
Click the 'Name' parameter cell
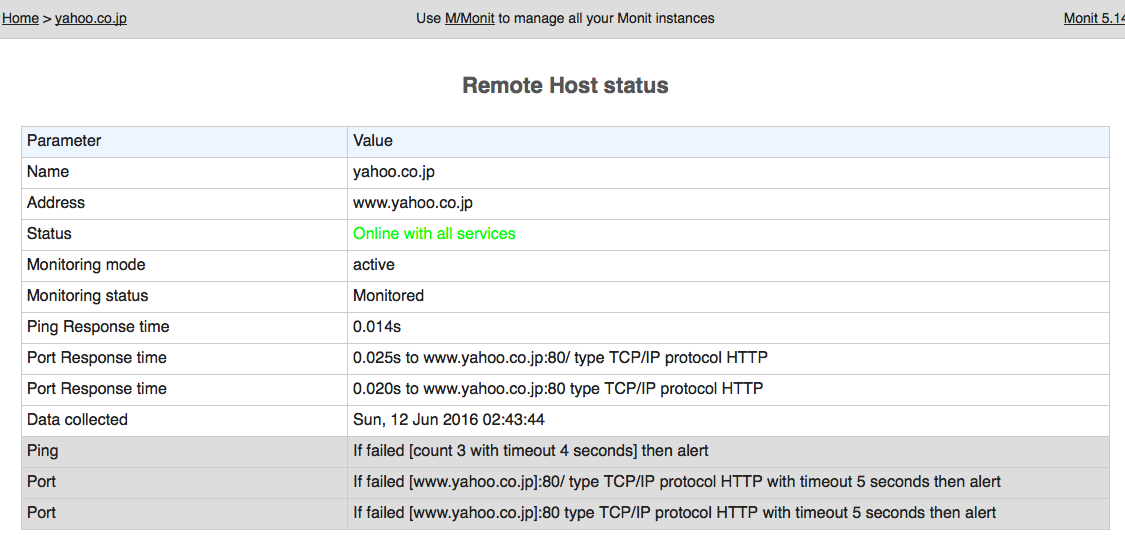click(x=184, y=172)
